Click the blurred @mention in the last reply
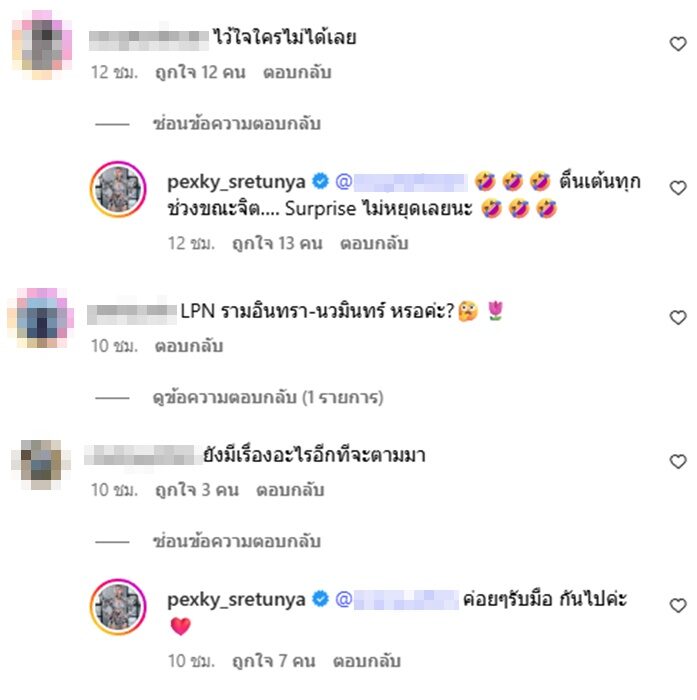 point(396,599)
